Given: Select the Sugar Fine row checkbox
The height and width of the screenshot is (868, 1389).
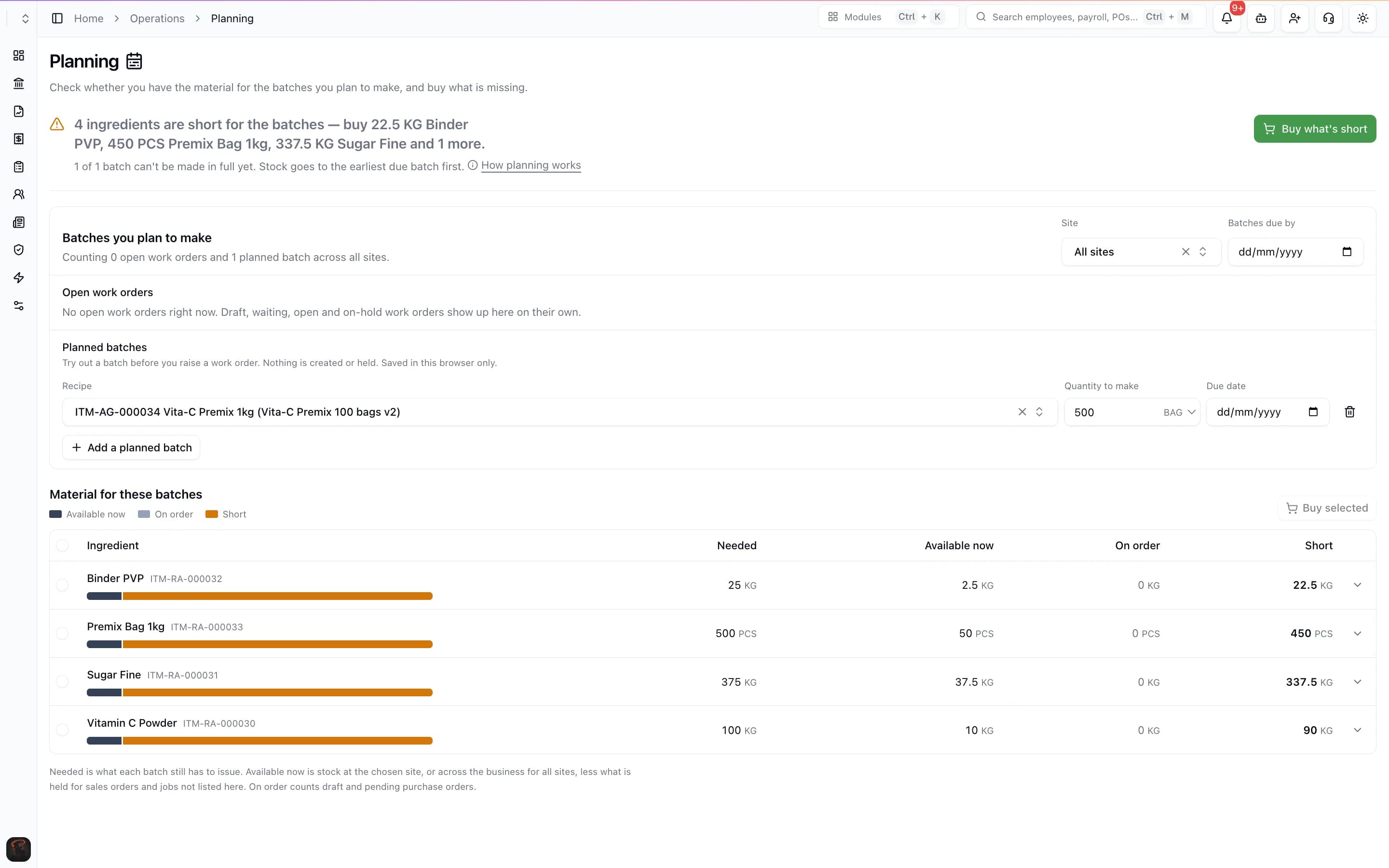Looking at the screenshot, I should [62, 681].
